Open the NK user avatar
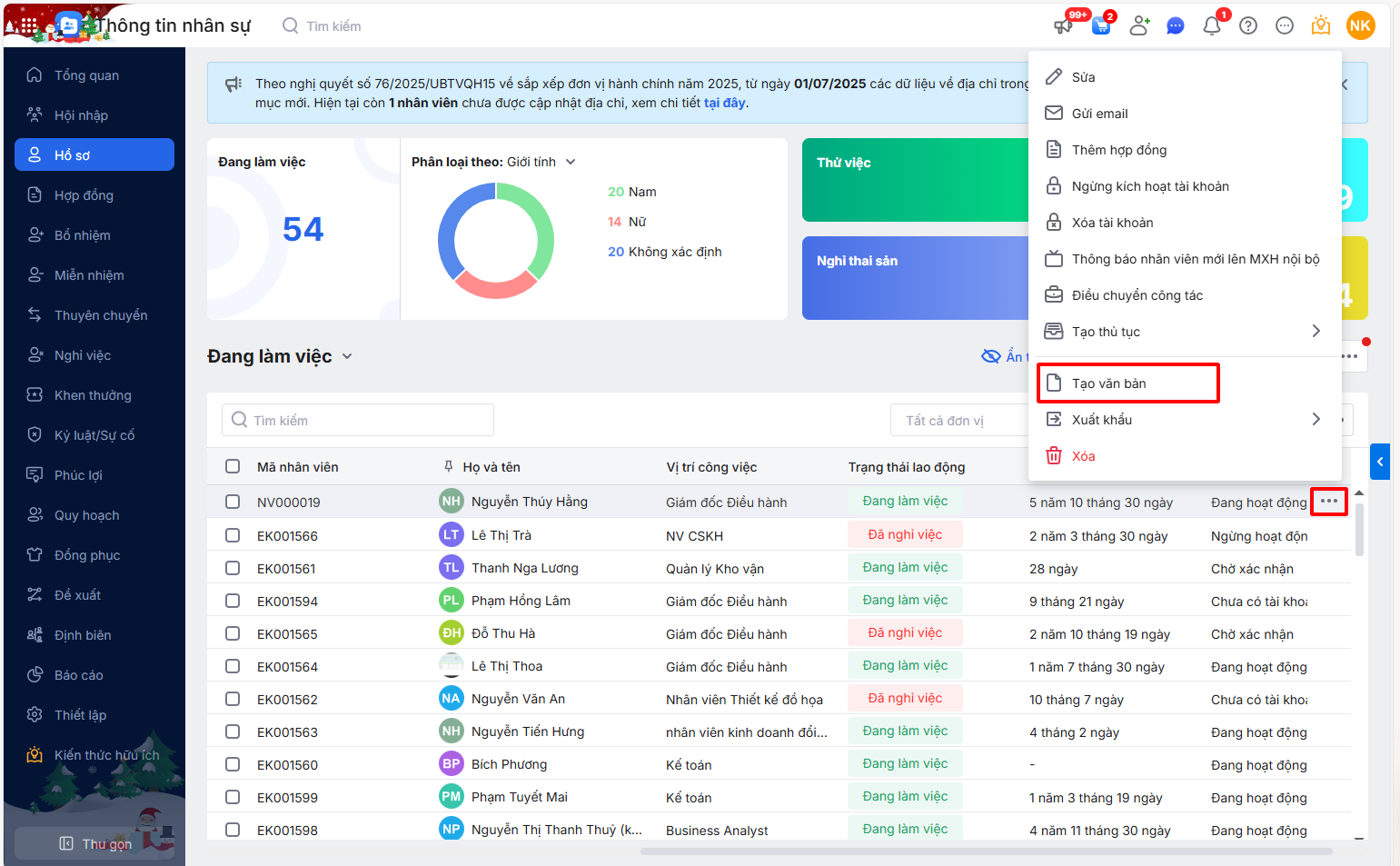 pyautogui.click(x=1360, y=25)
